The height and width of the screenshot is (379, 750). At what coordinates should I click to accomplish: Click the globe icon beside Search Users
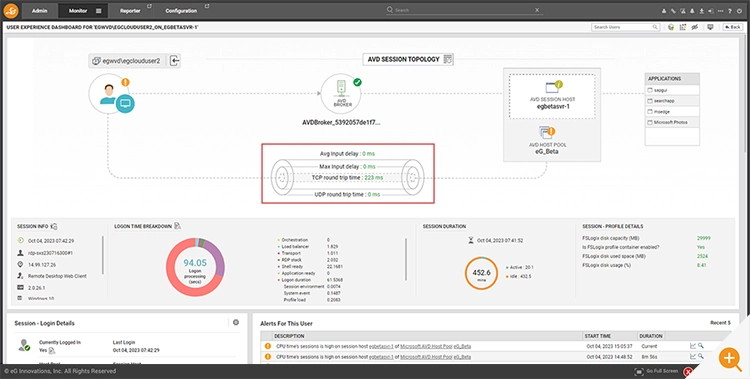pyautogui.click(x=671, y=27)
